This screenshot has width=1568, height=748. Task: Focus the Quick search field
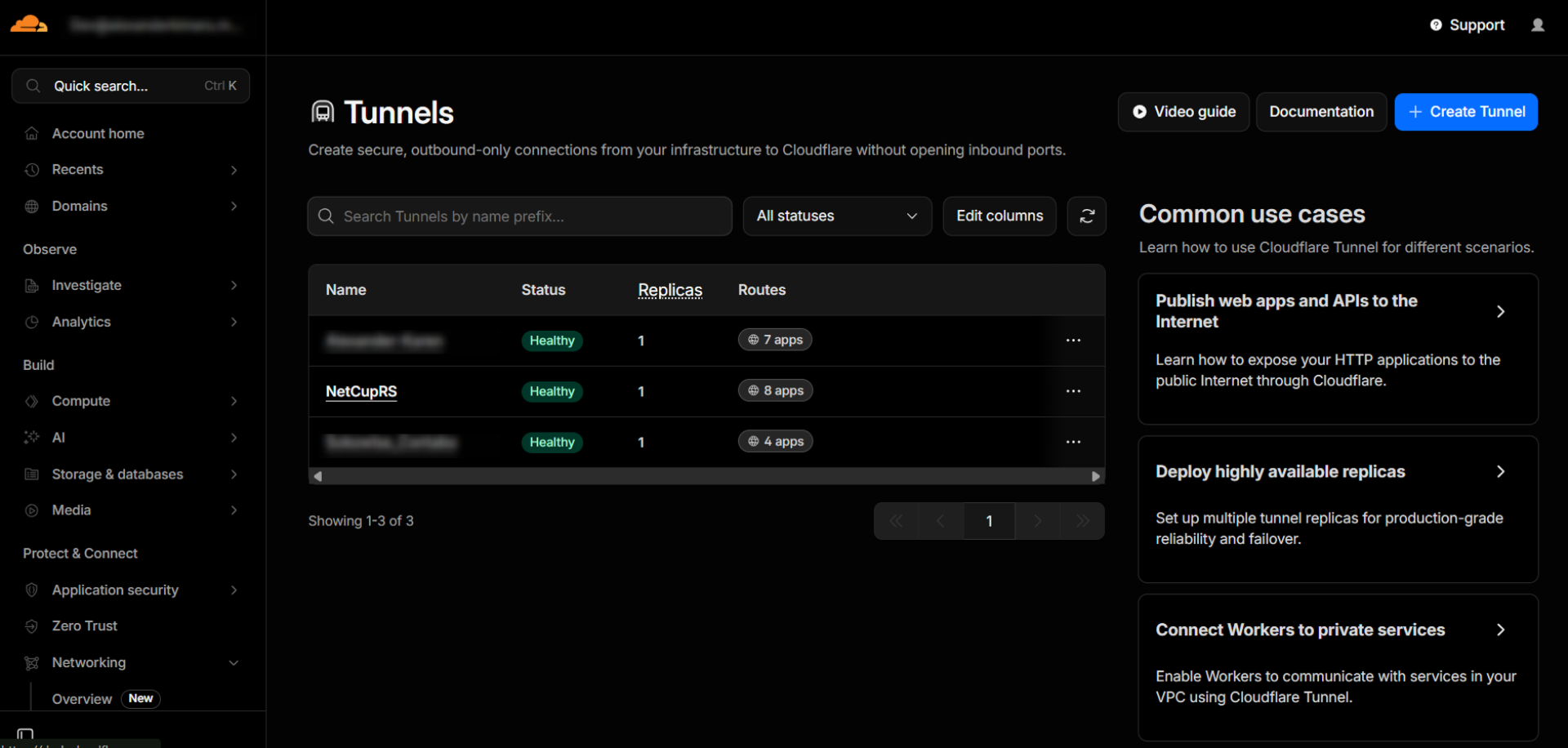[131, 86]
